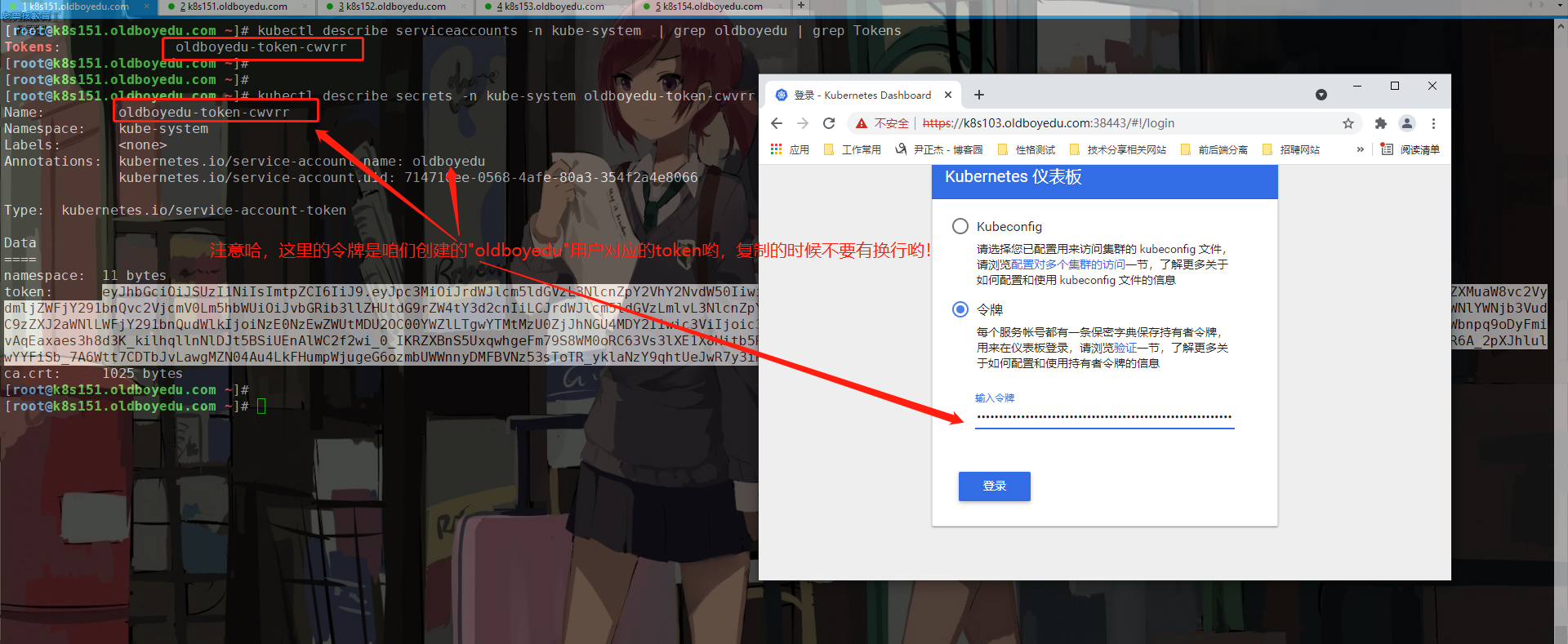
Task: Expand the hidden bookmarks overflow chevron
Action: 1360,149
